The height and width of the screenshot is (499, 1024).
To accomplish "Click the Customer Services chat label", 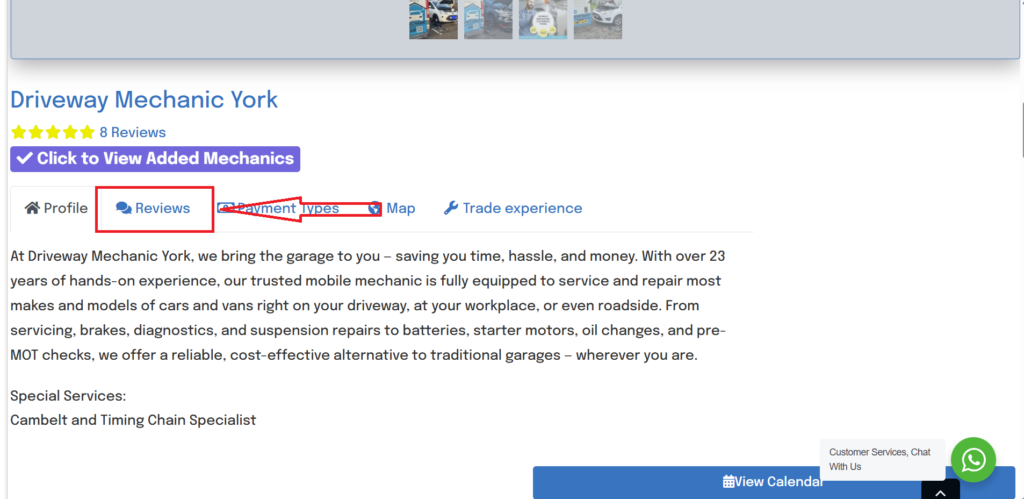I will point(880,459).
